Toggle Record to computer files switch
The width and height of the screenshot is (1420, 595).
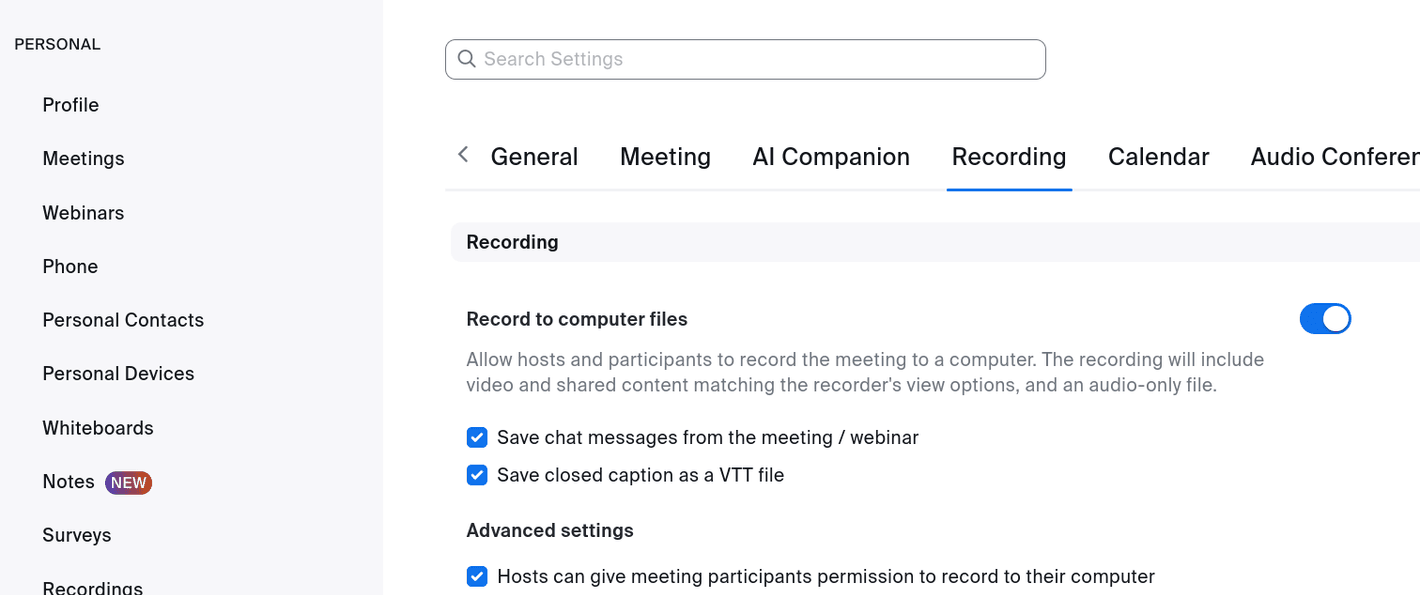point(1325,319)
